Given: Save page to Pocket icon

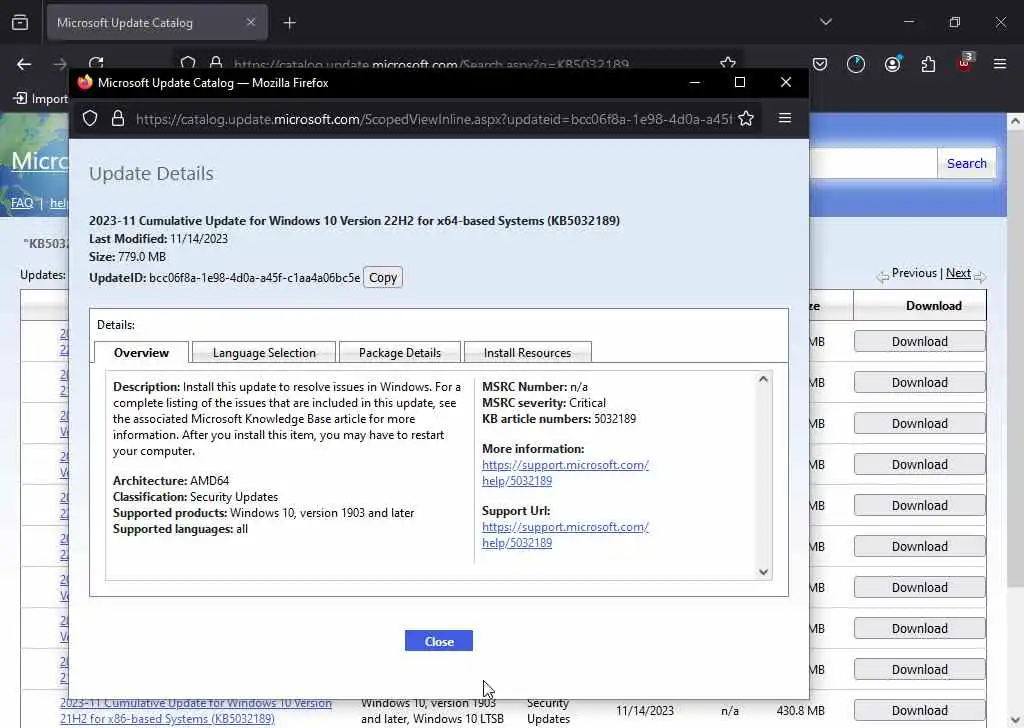Looking at the screenshot, I should (820, 64).
